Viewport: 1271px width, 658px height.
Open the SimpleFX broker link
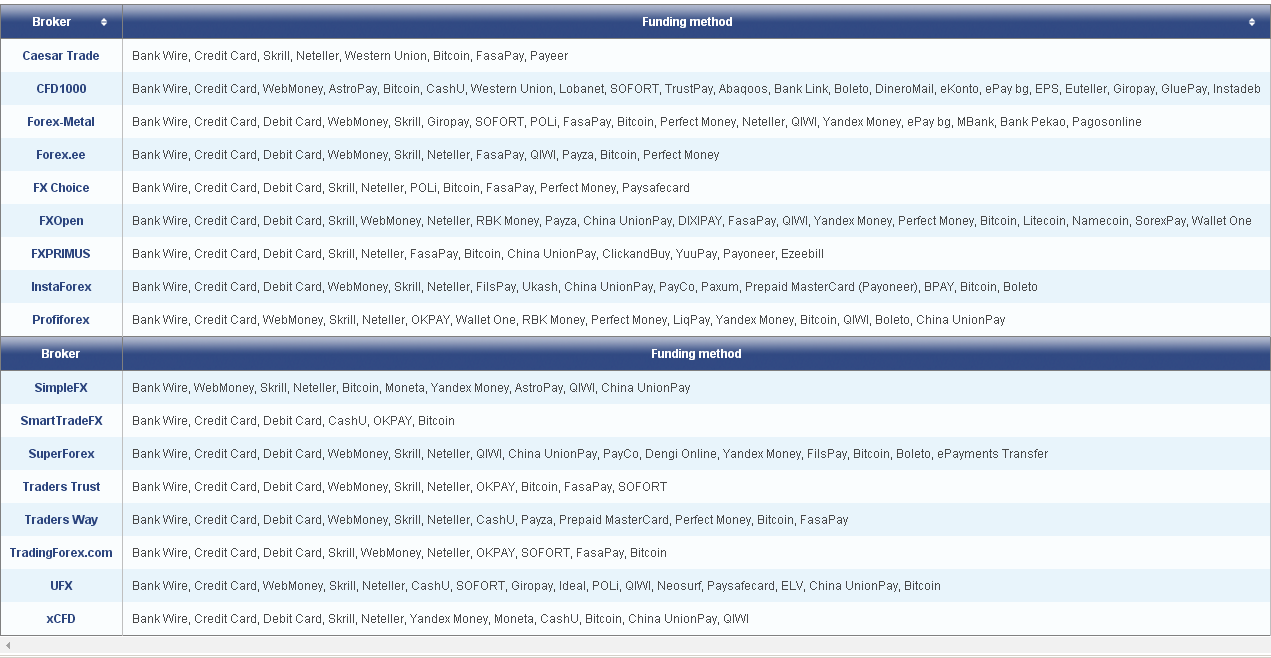click(61, 388)
